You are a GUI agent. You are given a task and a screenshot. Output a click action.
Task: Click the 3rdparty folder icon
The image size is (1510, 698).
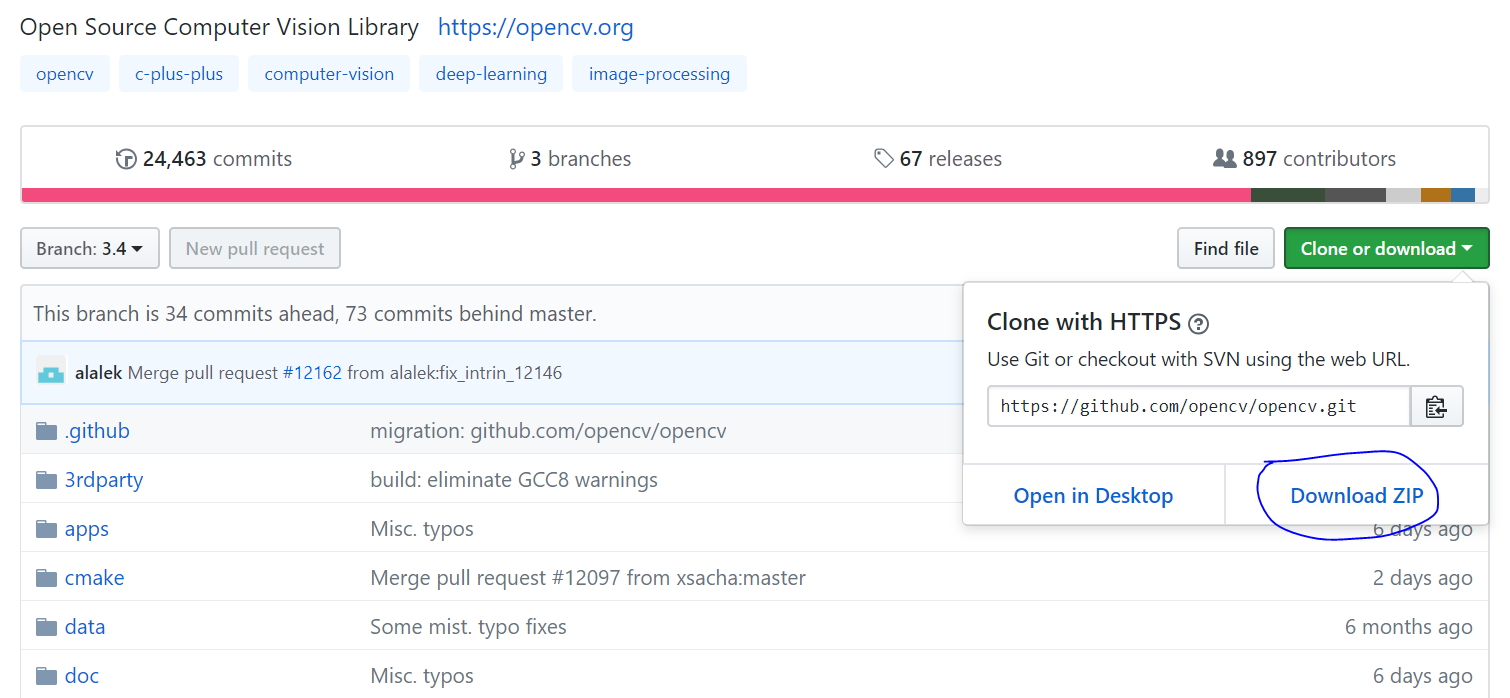(46, 480)
